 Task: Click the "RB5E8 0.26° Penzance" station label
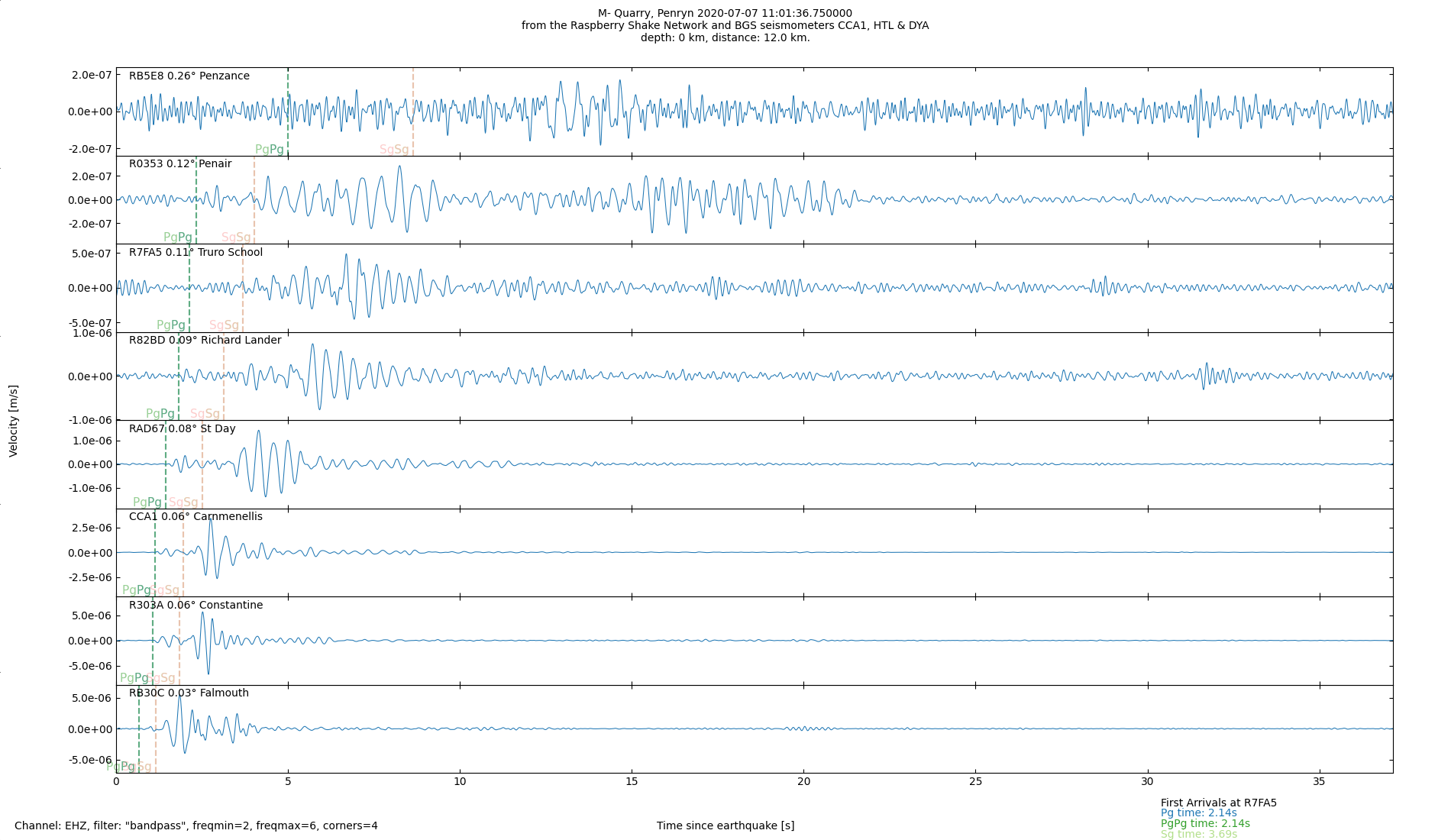click(189, 76)
